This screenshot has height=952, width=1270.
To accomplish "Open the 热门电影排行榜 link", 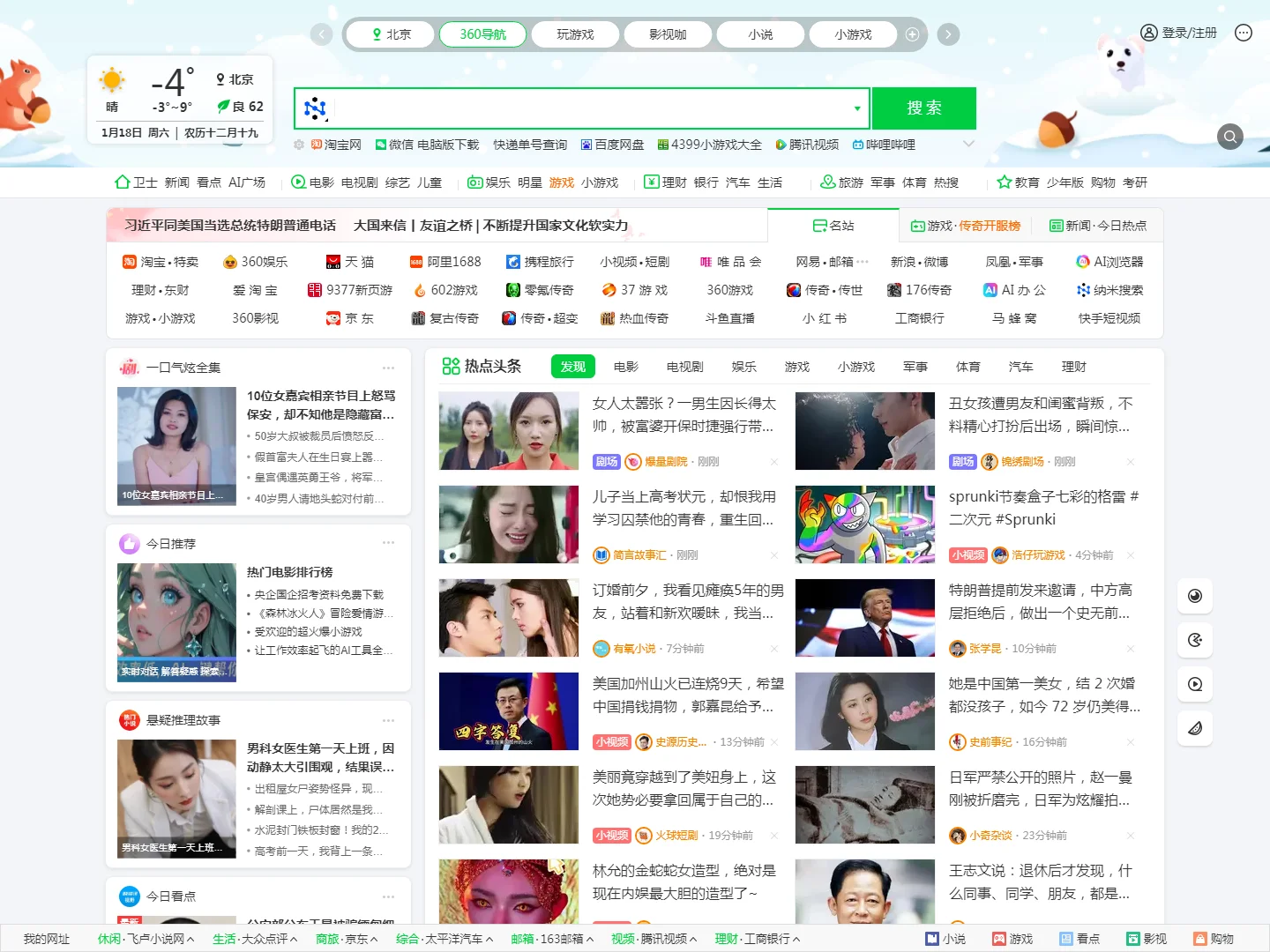I will point(290,572).
